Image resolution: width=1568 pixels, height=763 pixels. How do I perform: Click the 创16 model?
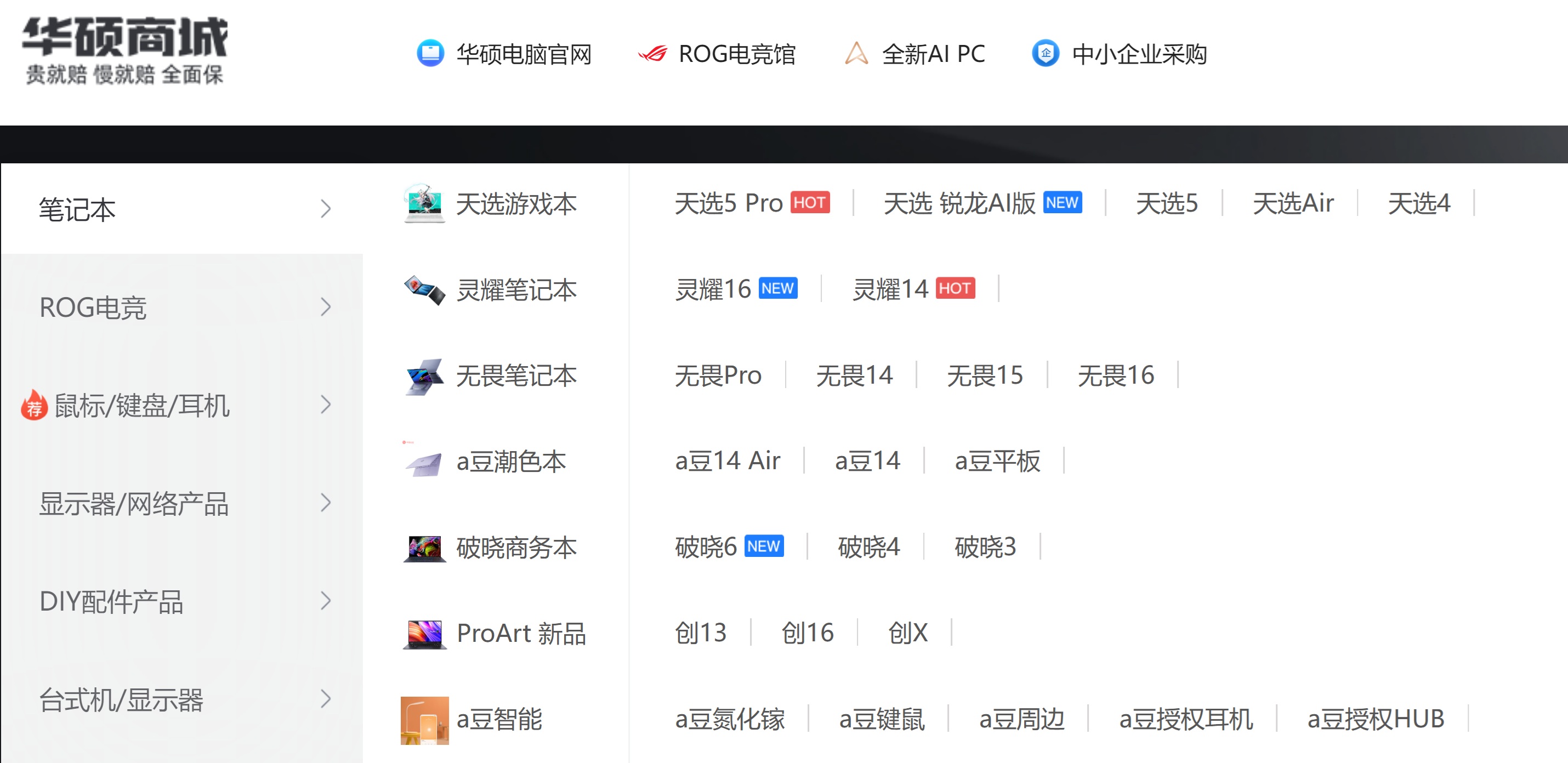807,633
